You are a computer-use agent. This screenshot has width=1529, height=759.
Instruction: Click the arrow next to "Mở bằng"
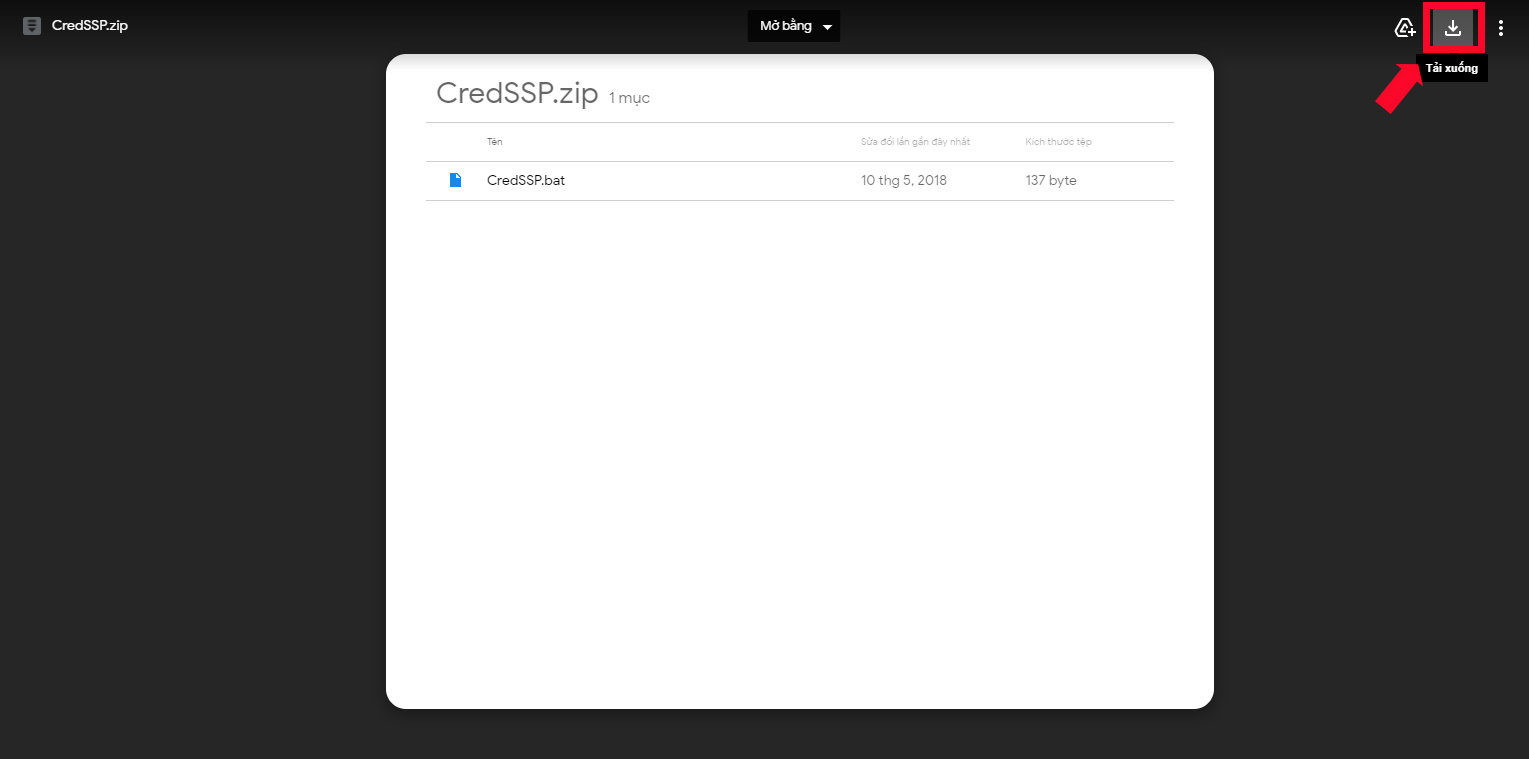(x=827, y=27)
